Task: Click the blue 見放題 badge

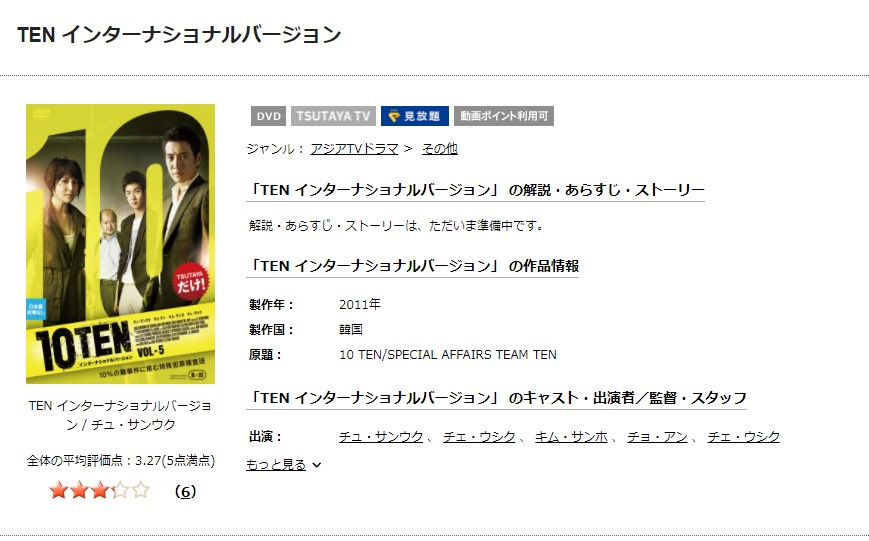Action: (x=415, y=116)
